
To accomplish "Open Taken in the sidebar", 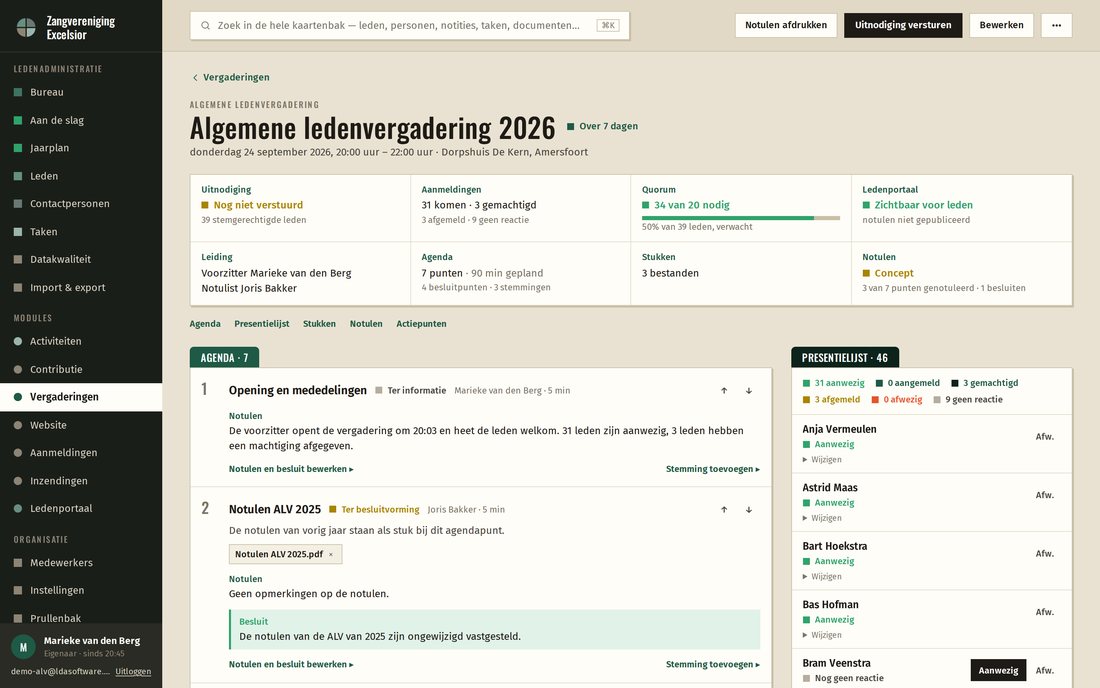I will pyautogui.click(x=81, y=231).
